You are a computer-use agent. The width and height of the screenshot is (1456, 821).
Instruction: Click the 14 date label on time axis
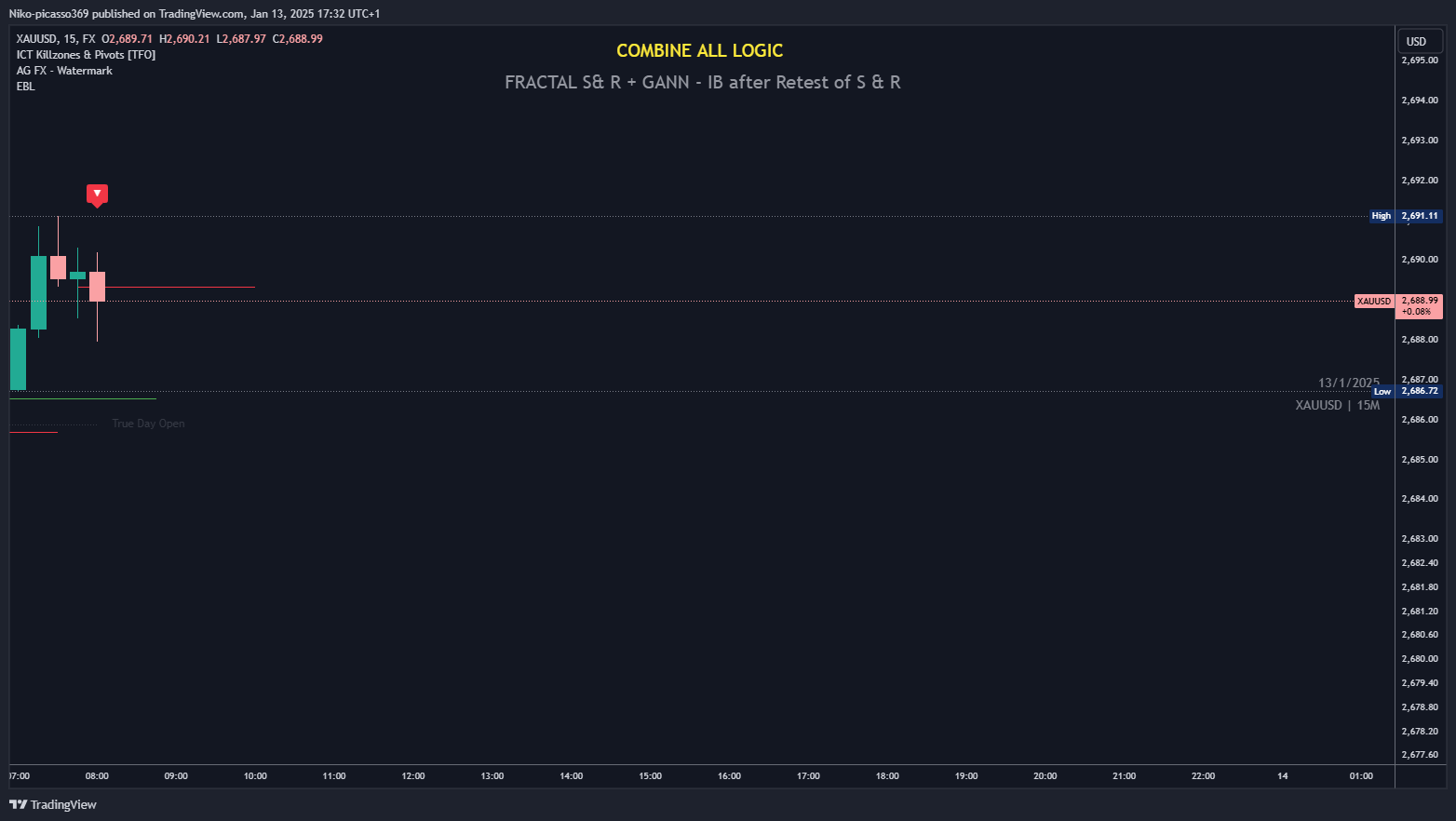pos(1283,775)
